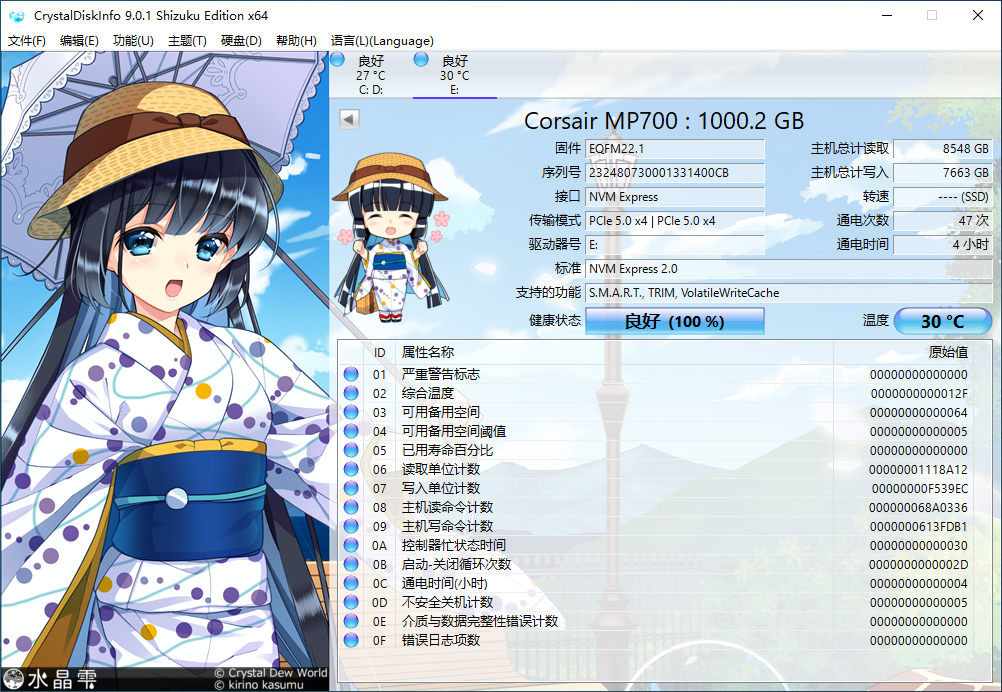Click status orb for 启动-关闭循环次数 row
The width and height of the screenshot is (1002, 692).
pyautogui.click(x=351, y=564)
